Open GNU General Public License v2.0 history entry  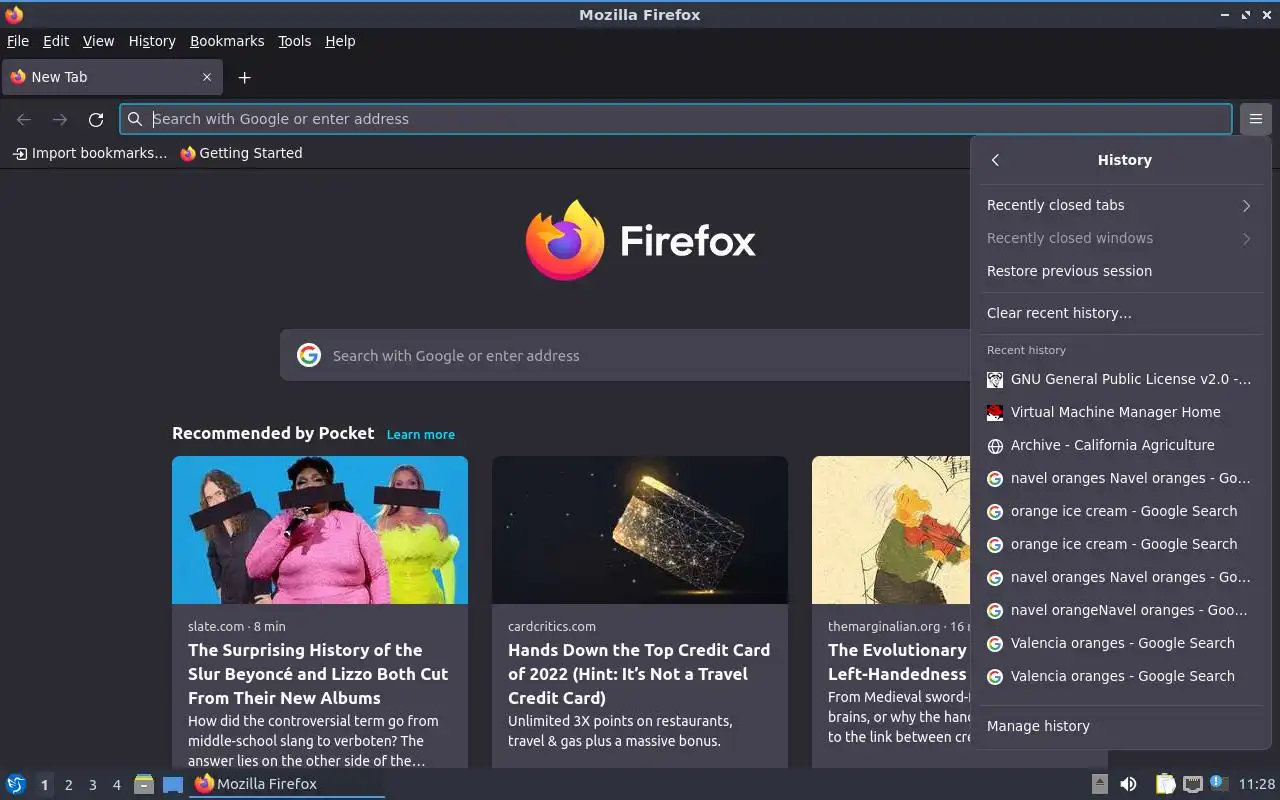[1120, 379]
